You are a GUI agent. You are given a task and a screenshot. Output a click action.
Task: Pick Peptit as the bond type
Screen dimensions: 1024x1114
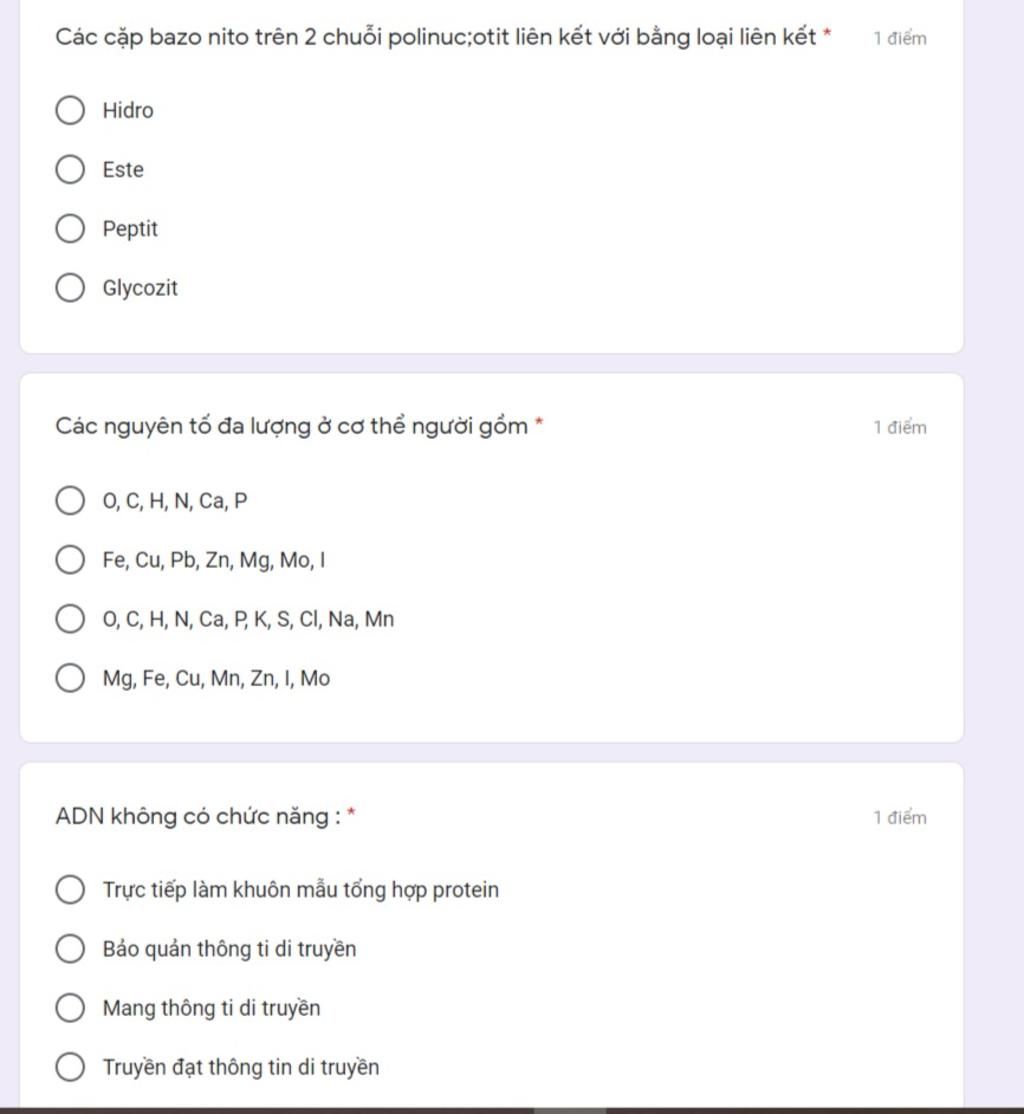70,228
